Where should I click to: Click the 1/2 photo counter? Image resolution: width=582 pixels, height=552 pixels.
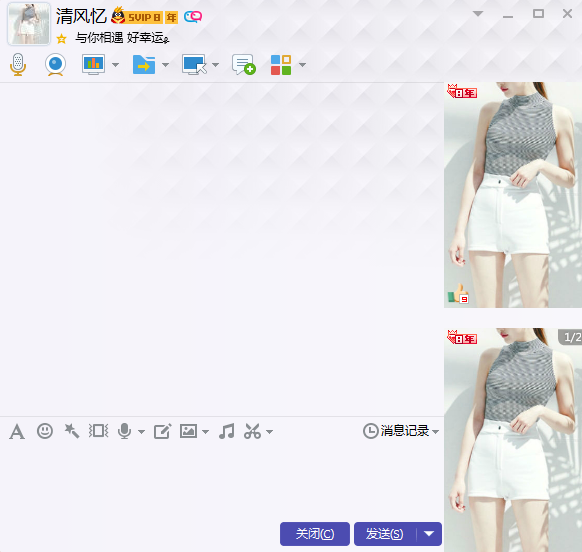(x=571, y=337)
